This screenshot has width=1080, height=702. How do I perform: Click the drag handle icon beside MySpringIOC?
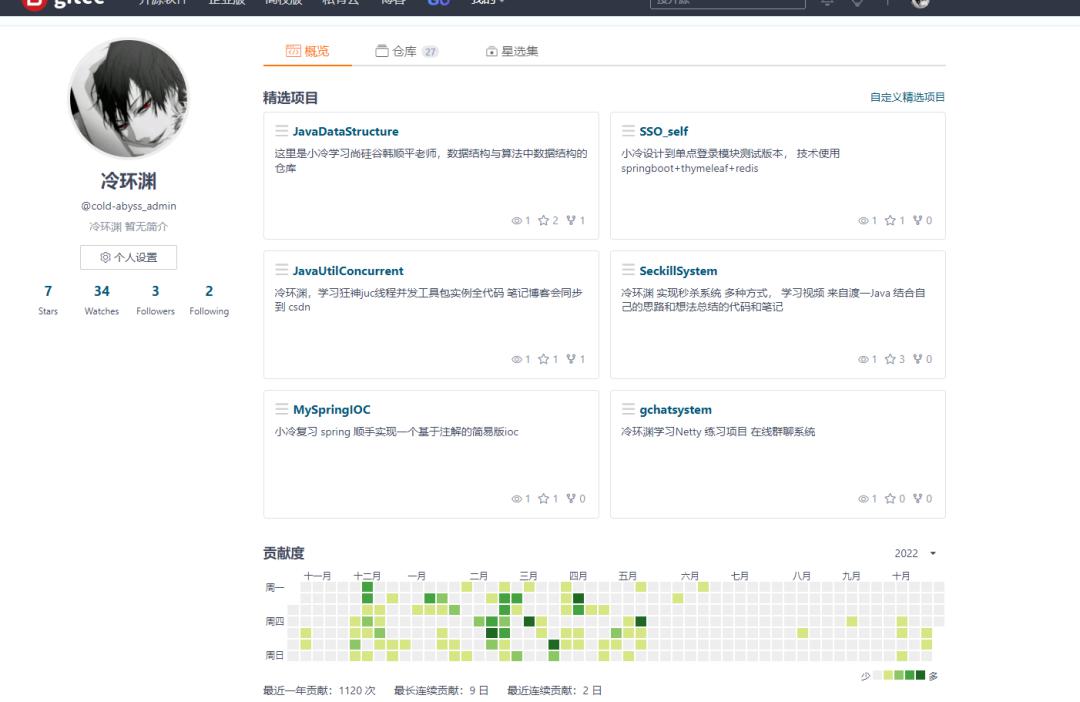pyautogui.click(x=282, y=409)
